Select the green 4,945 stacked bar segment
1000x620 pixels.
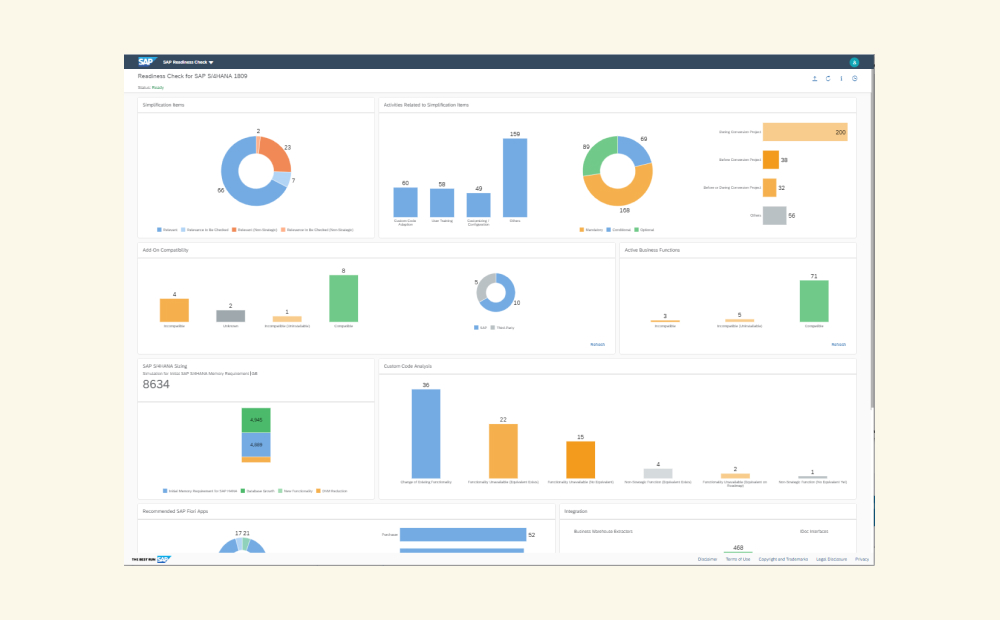point(256,420)
